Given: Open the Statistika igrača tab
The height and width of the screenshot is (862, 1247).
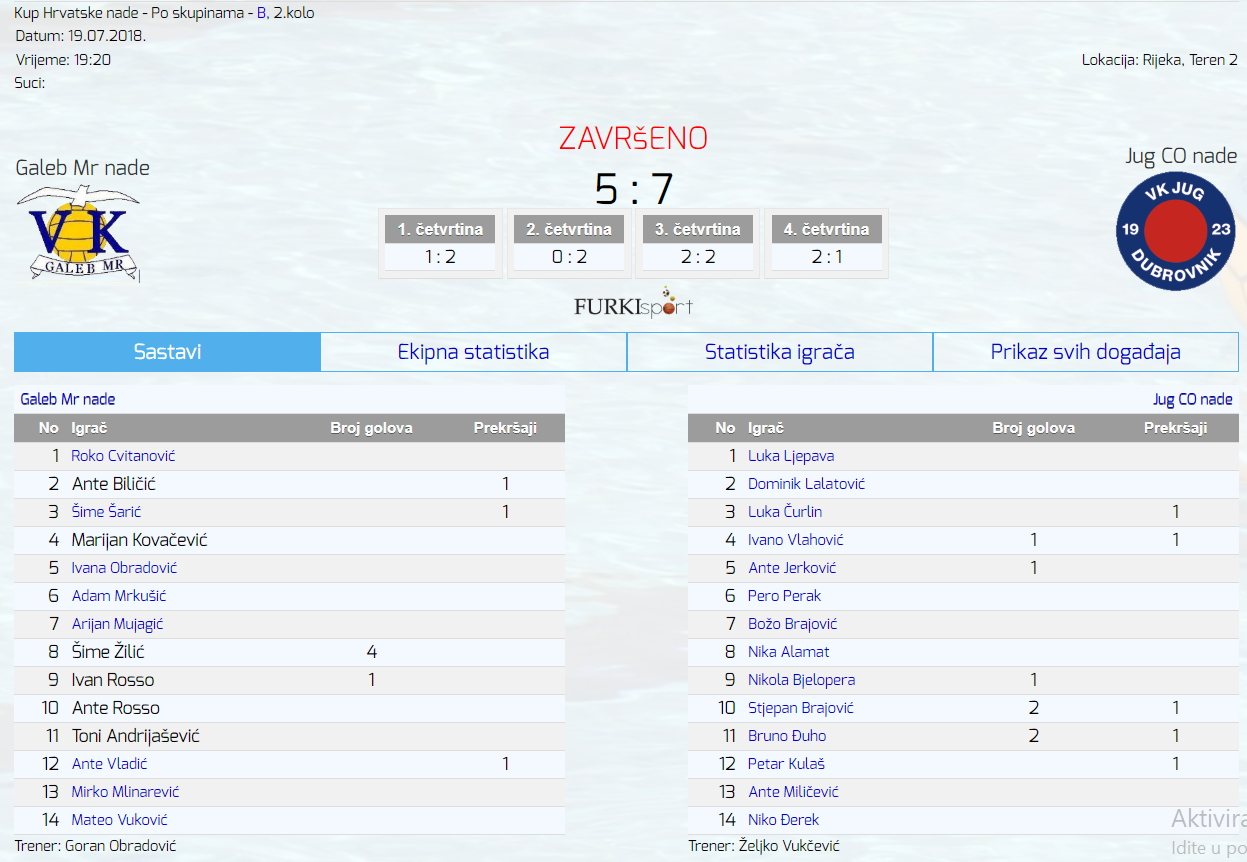Looking at the screenshot, I should (x=779, y=352).
